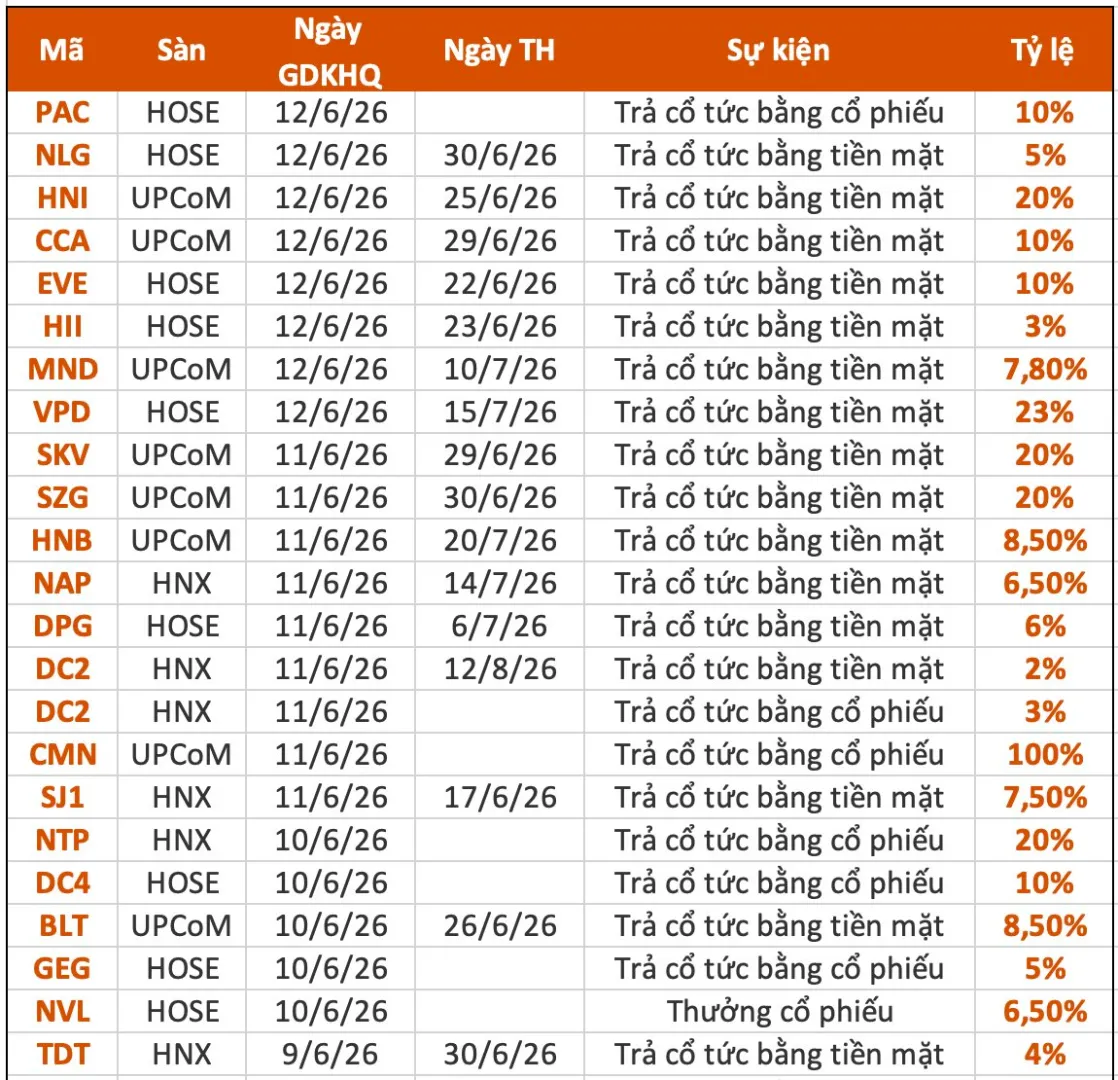Viewport: 1118px width, 1080px height.
Task: Click the BLT 8,50% ratio cell
Action: coord(1045,925)
